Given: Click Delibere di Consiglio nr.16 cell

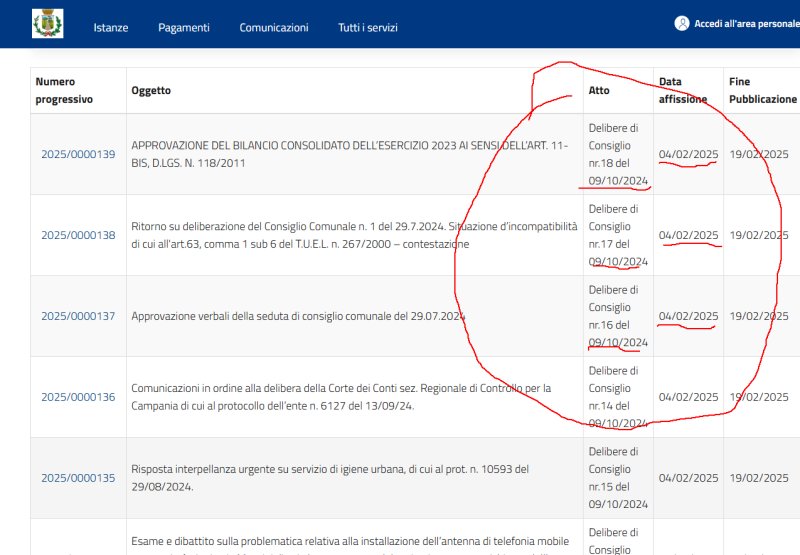Looking at the screenshot, I should [618, 316].
